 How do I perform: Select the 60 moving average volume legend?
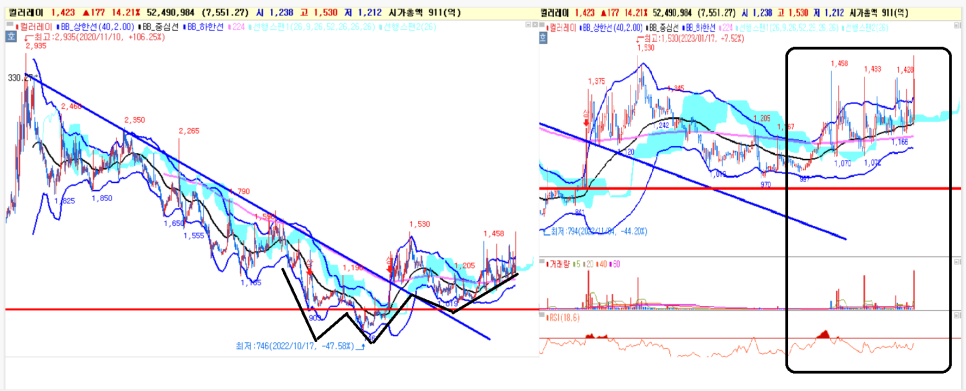(x=614, y=263)
